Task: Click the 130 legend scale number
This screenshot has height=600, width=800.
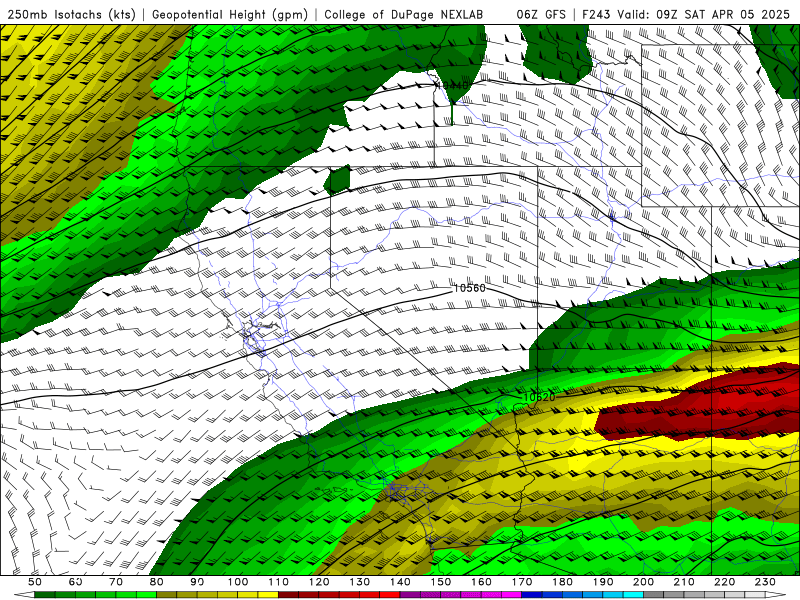Action: 360,582
